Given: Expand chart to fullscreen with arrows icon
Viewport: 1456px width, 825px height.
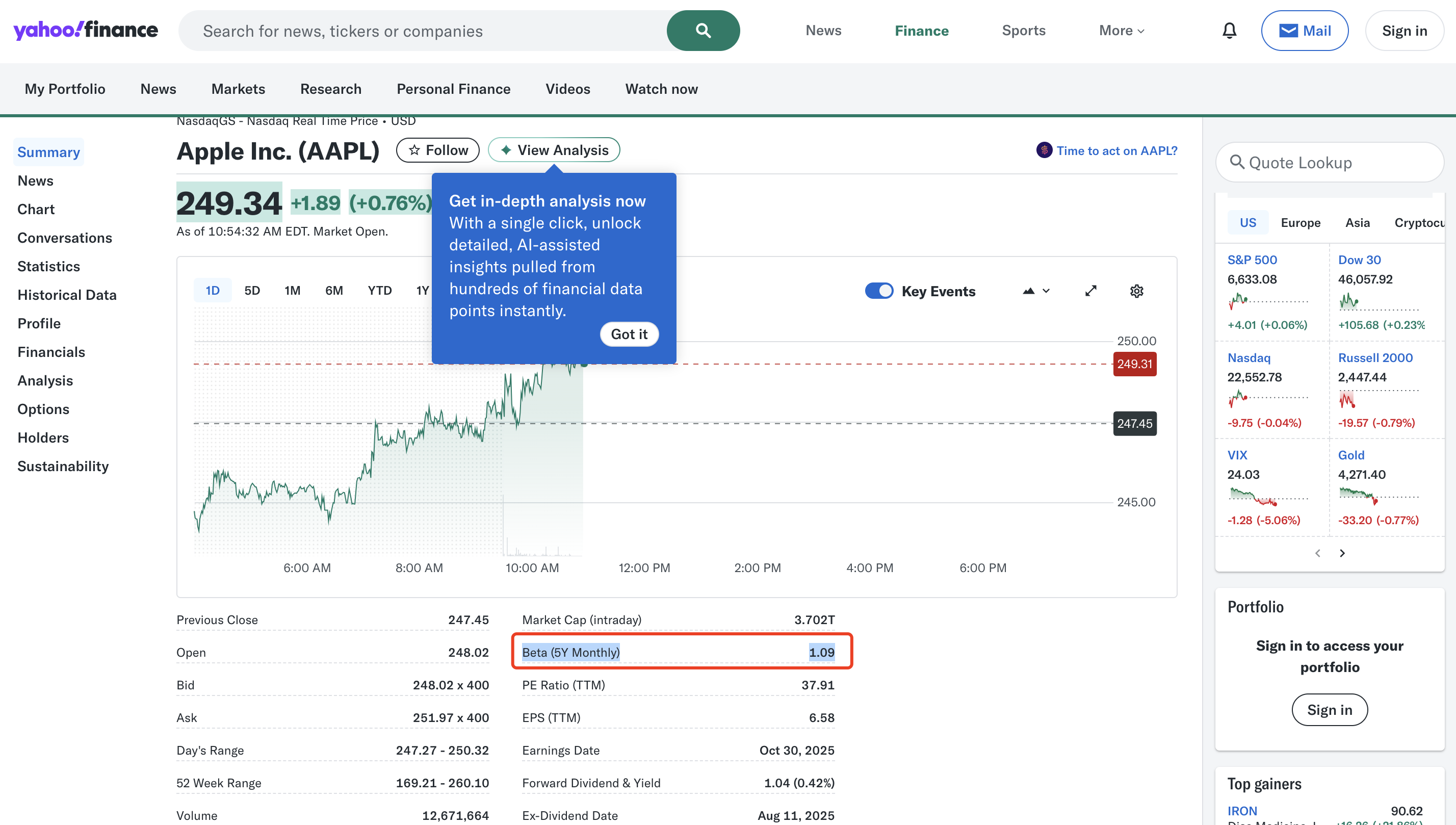Looking at the screenshot, I should click(1090, 291).
